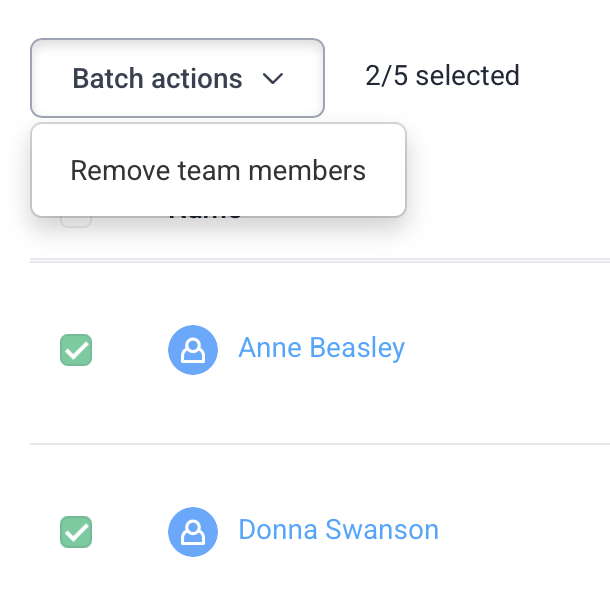Viewport: 610px width, 600px height.
Task: Click the chevron arrow beside Batch actions
Action: [273, 79]
